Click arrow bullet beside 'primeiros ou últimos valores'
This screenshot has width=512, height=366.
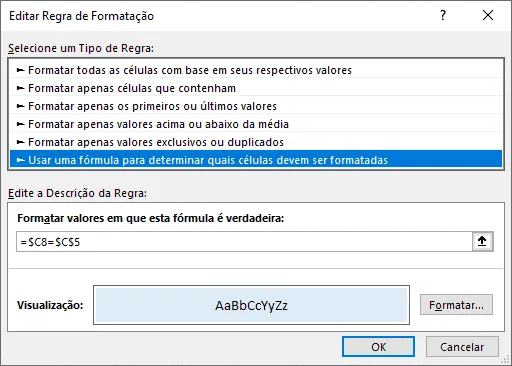pyautogui.click(x=21, y=106)
